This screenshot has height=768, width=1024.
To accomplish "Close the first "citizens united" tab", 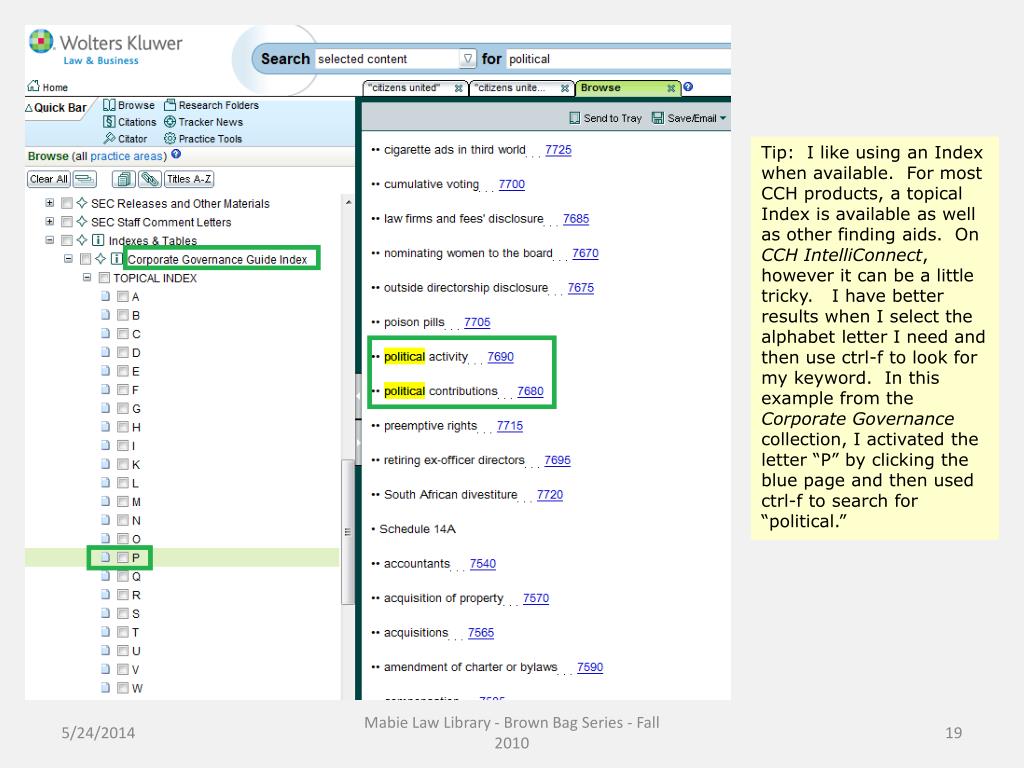I will 459,88.
